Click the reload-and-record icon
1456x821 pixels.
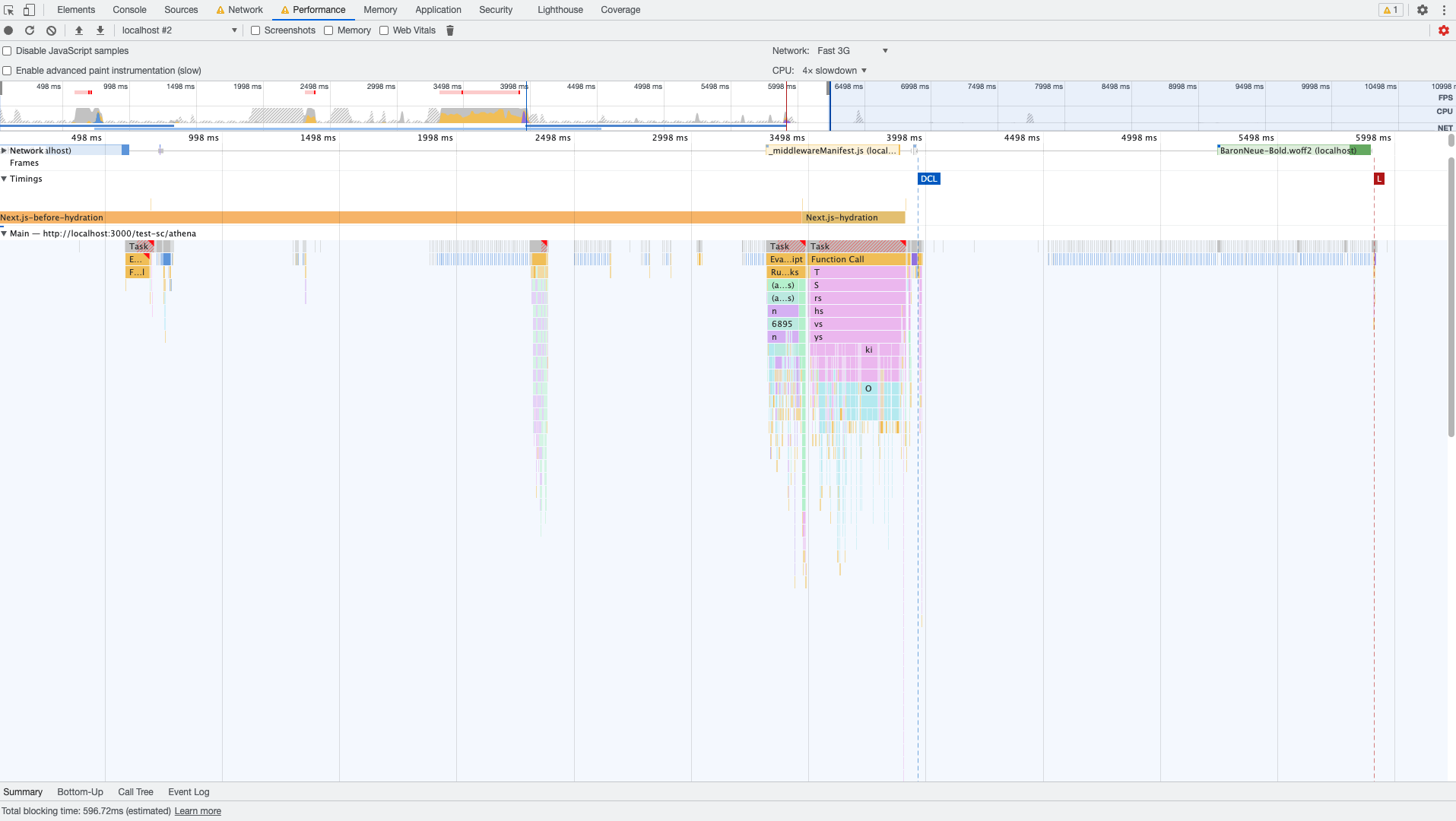tap(30, 30)
